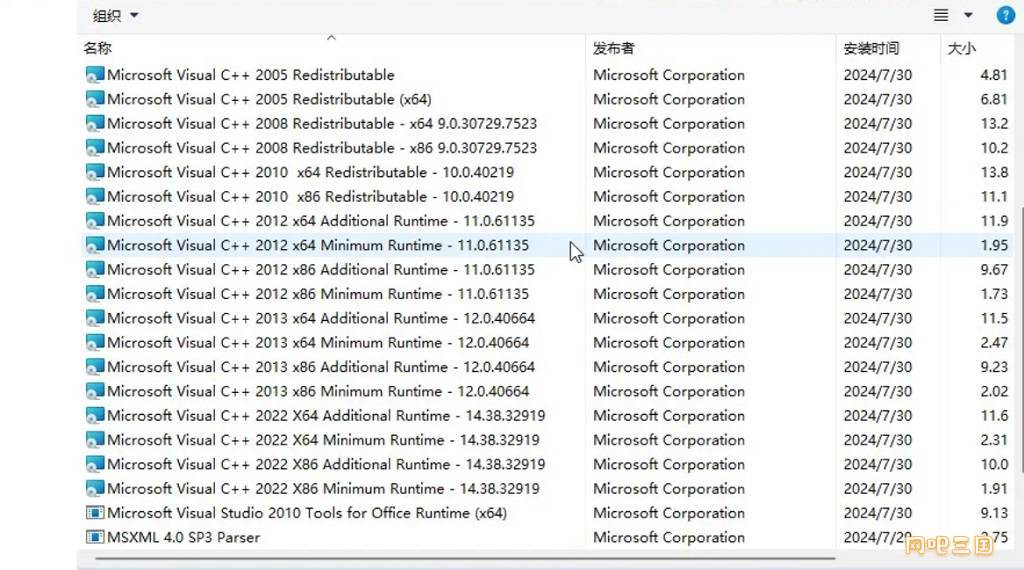Open the blue help question mark icon
The image size is (1024, 570).
click(1006, 15)
